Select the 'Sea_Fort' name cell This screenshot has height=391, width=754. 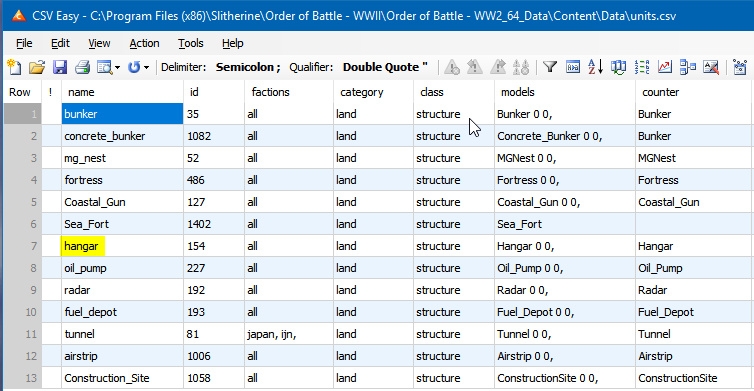[x=122, y=224]
